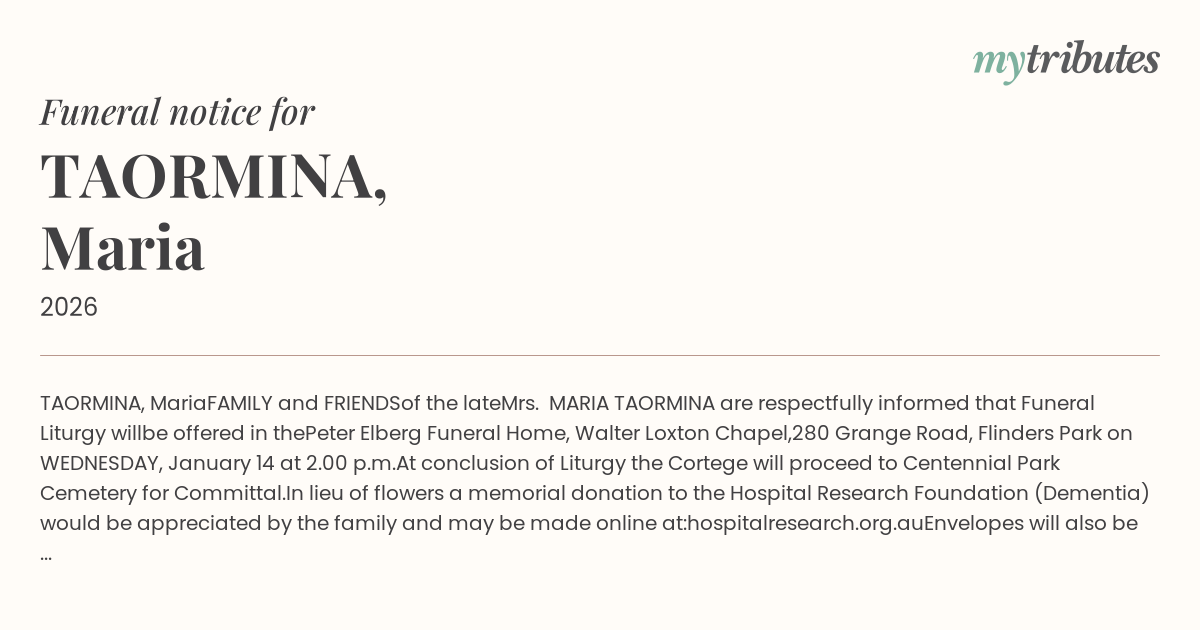Click the horizontal divider line
Image resolution: width=1200 pixels, height=630 pixels.
[600, 355]
